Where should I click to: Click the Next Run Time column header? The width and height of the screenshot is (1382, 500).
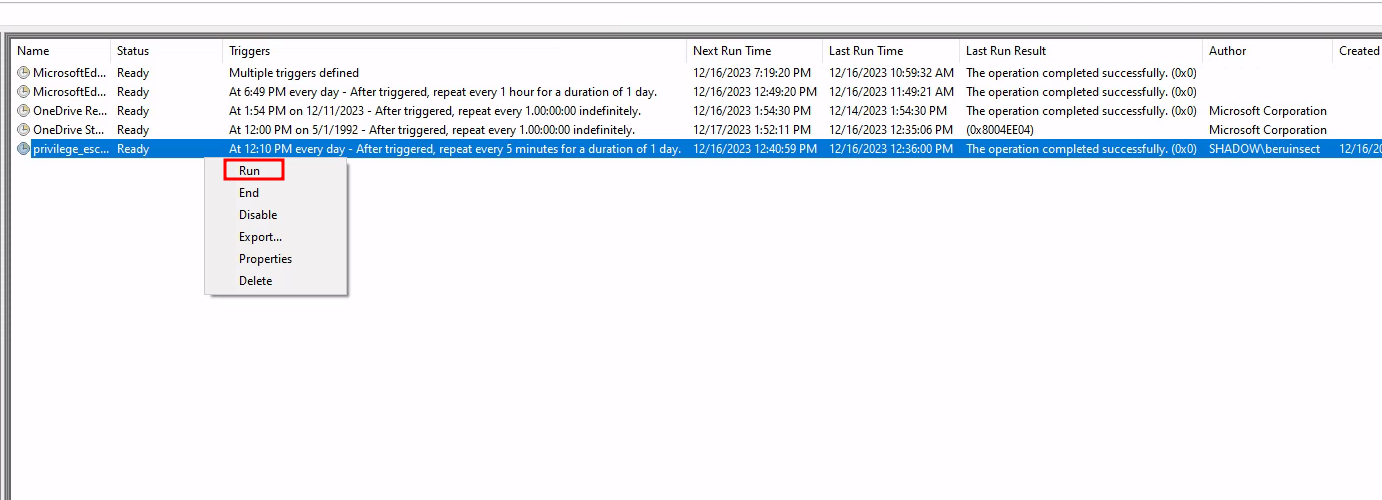click(732, 51)
